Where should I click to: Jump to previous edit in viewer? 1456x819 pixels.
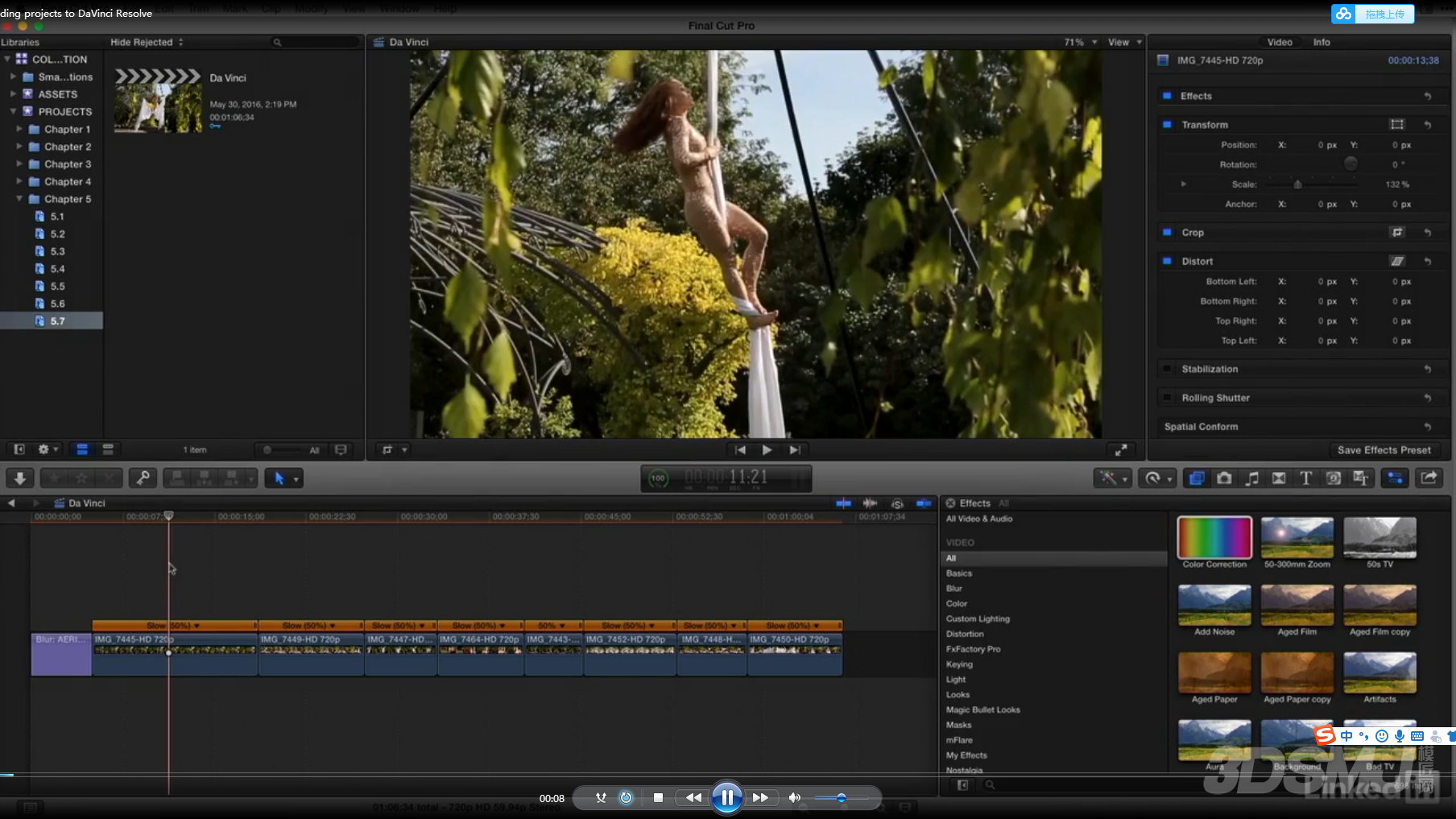pos(740,450)
